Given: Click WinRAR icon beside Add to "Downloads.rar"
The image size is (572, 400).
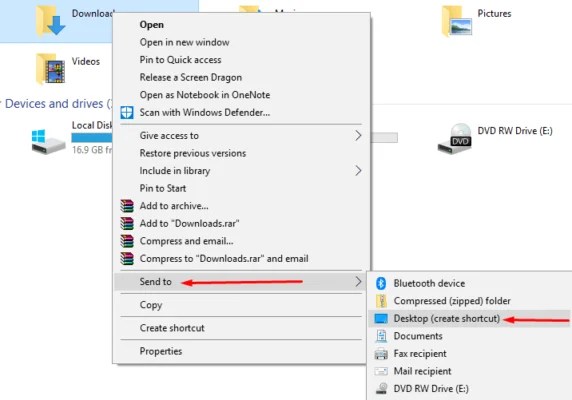Looking at the screenshot, I should coord(127,224).
